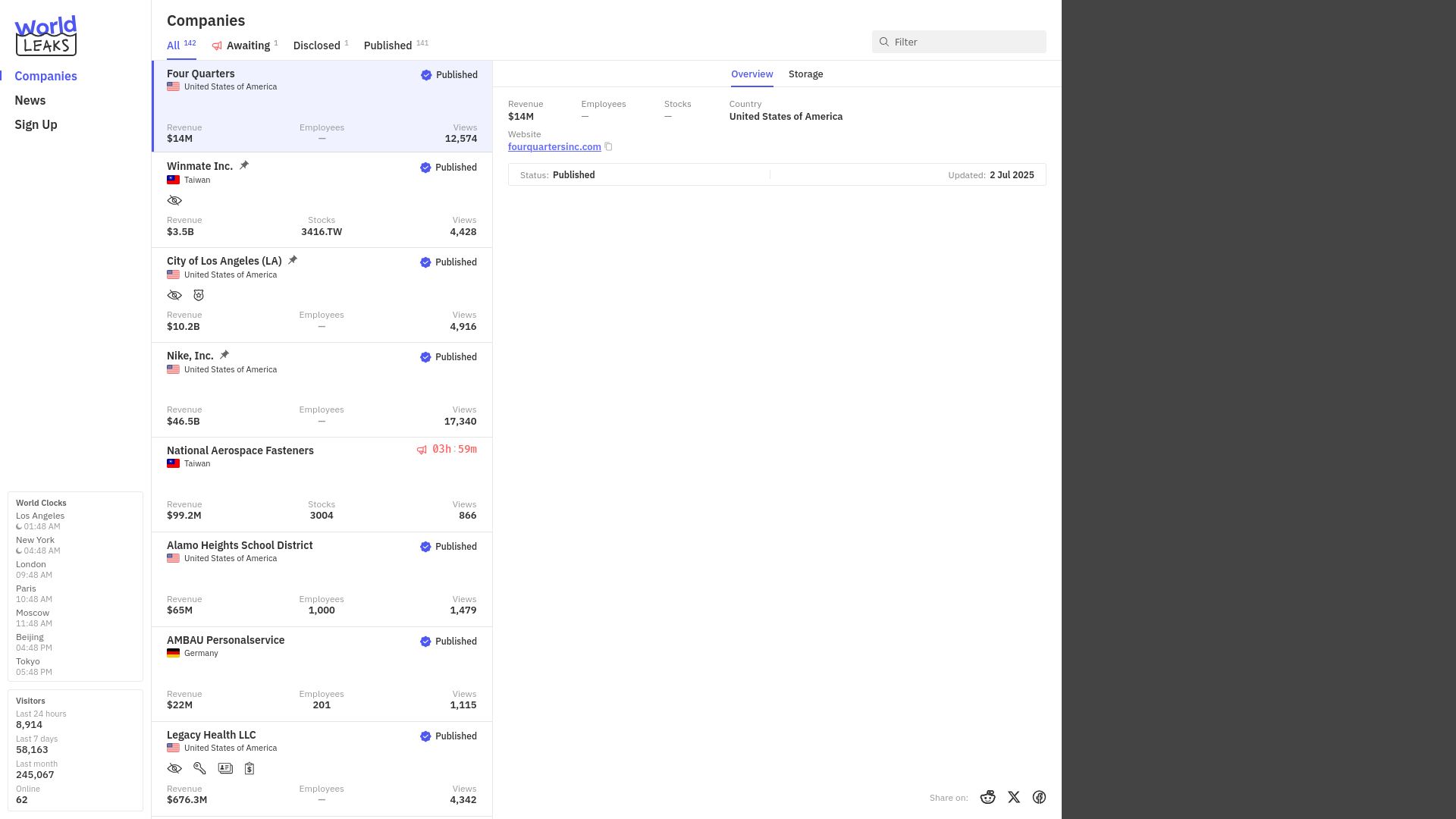The height and width of the screenshot is (819, 1456).
Task: Click the pin icon next to Nike, Inc.
Action: tap(224, 355)
